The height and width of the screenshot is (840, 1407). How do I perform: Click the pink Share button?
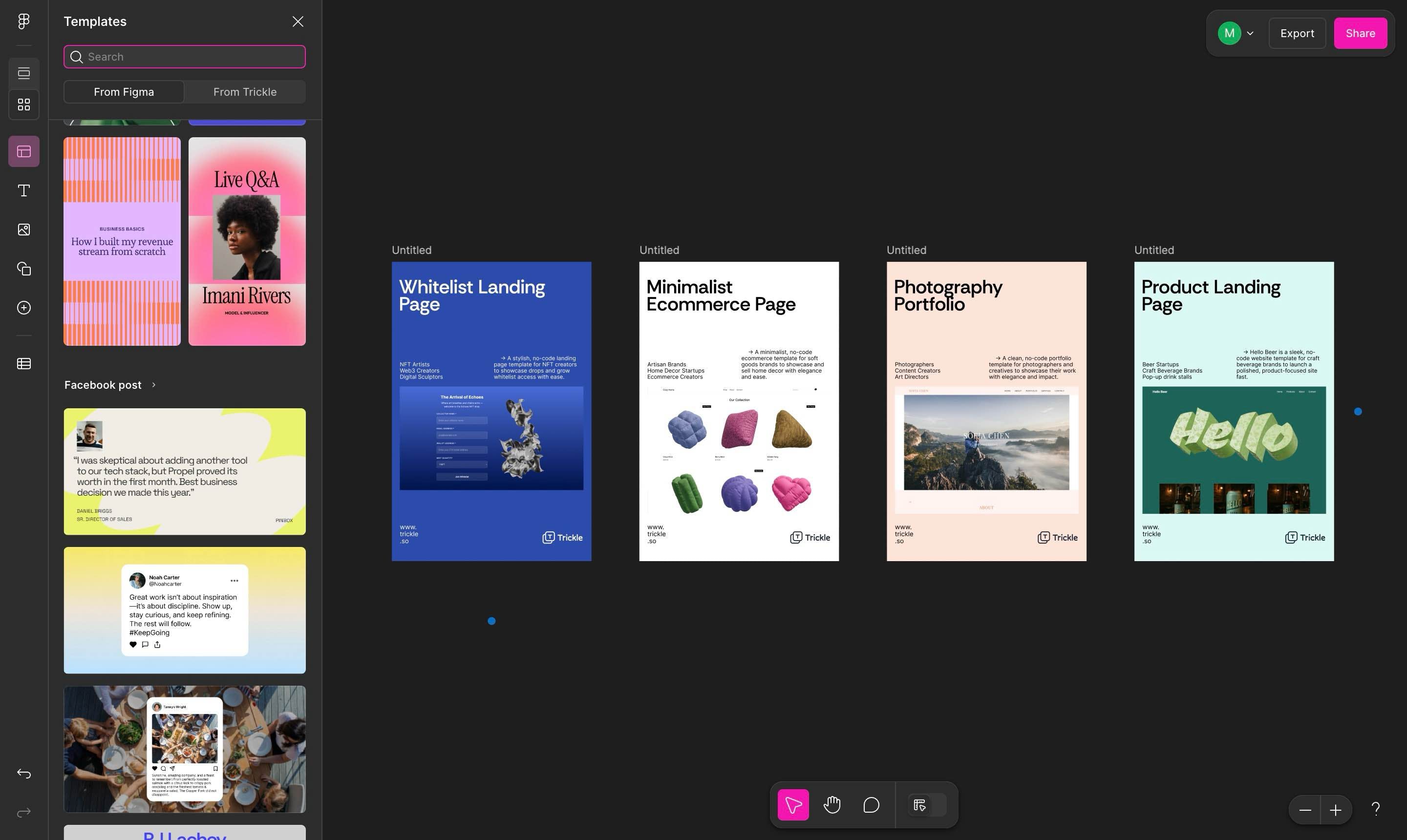[x=1360, y=33]
